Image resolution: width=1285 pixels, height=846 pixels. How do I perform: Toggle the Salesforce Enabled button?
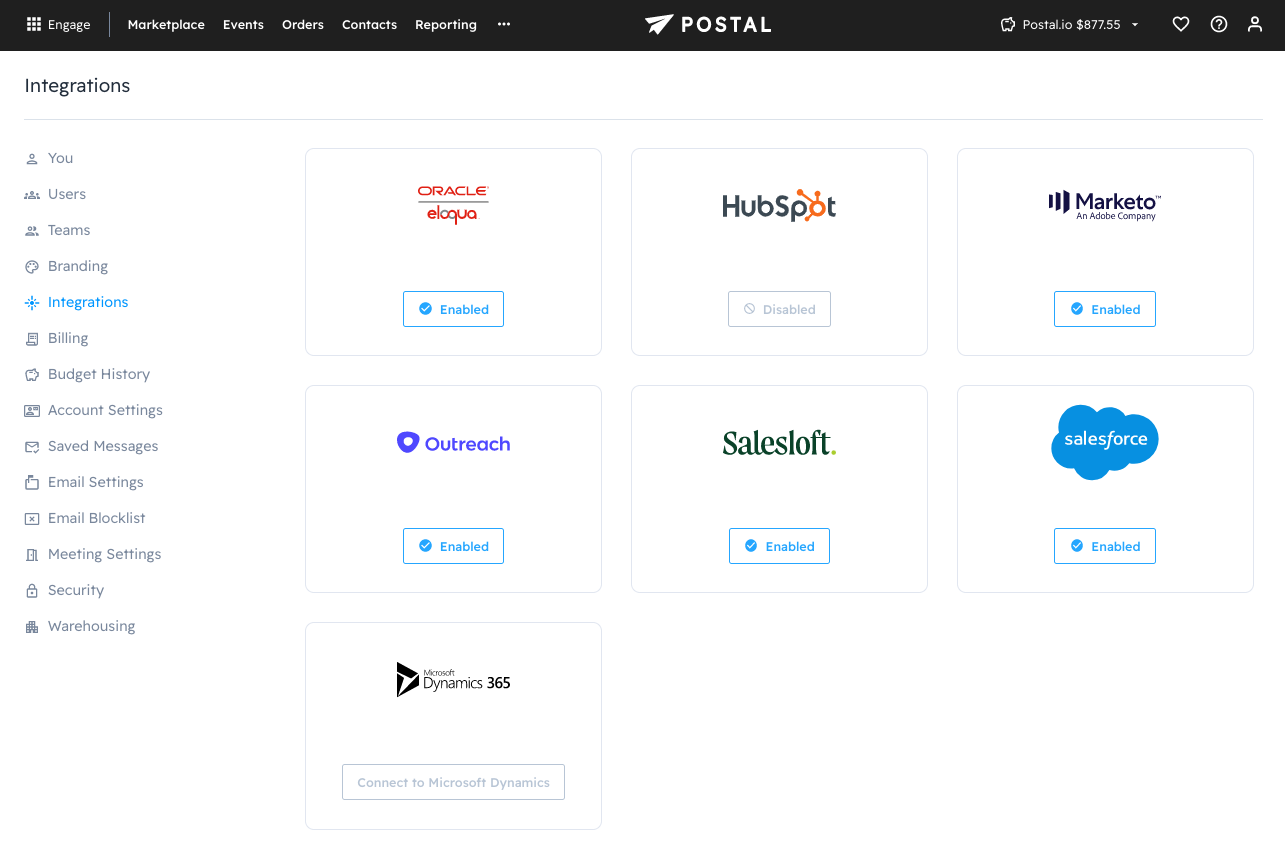[x=1104, y=546]
